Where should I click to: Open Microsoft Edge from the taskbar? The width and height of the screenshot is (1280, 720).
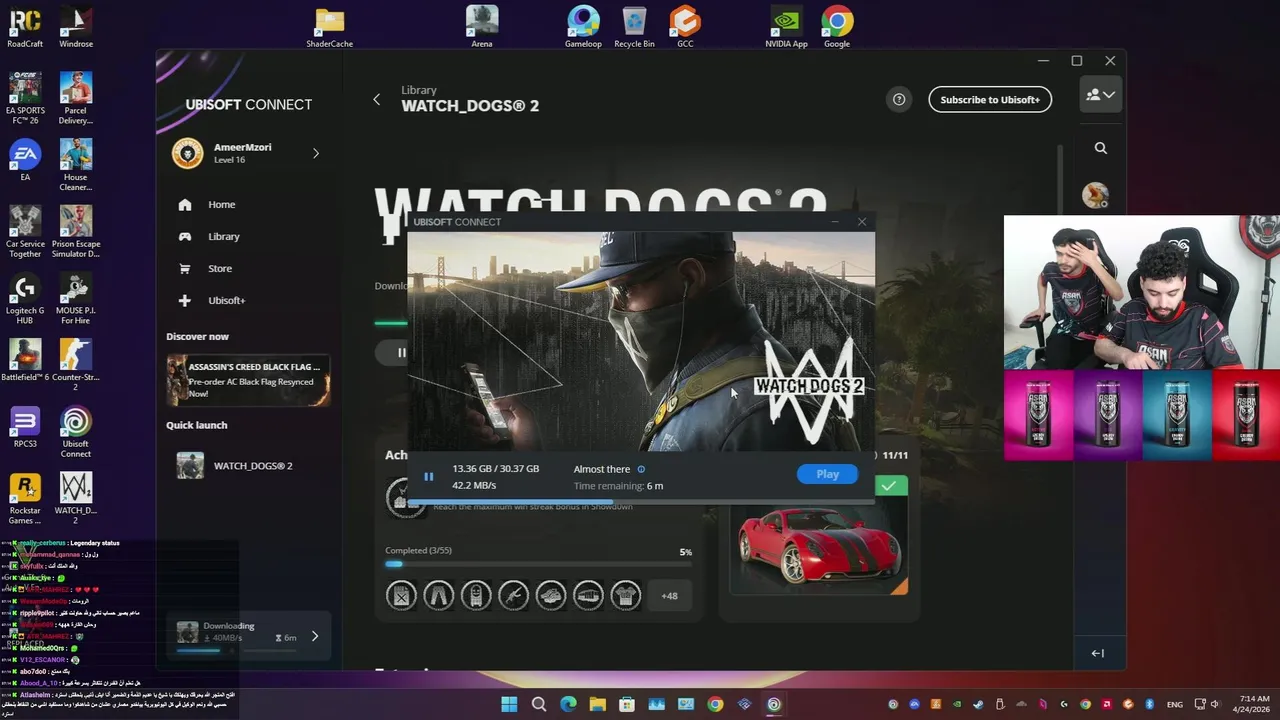pyautogui.click(x=568, y=704)
